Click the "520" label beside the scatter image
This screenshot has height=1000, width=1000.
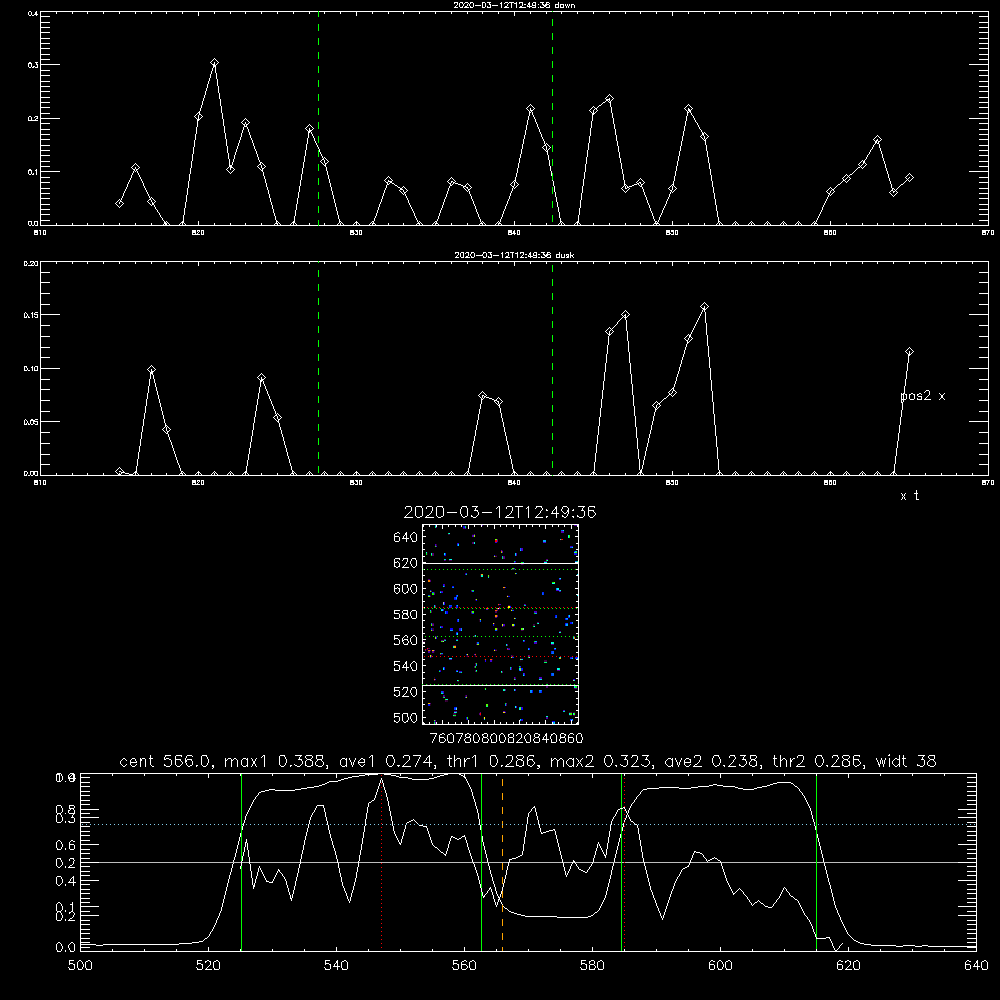406,692
